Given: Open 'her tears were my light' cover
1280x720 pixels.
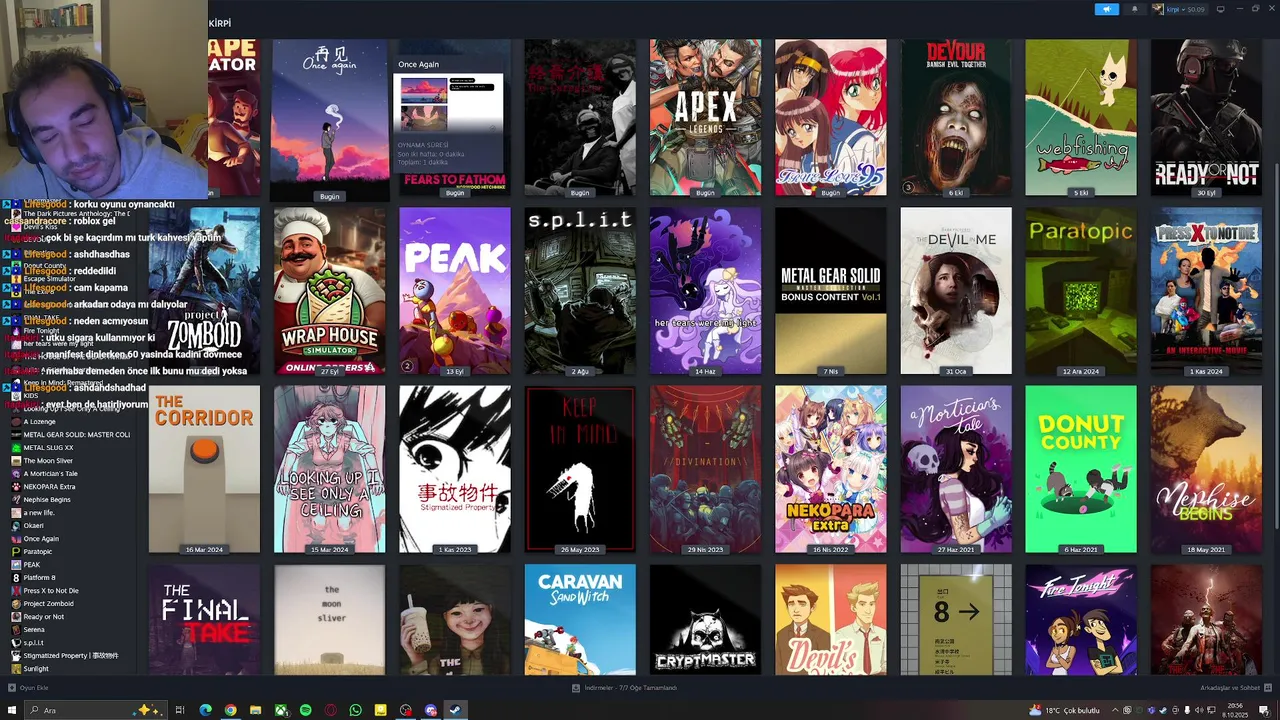Looking at the screenshot, I should (x=705, y=291).
